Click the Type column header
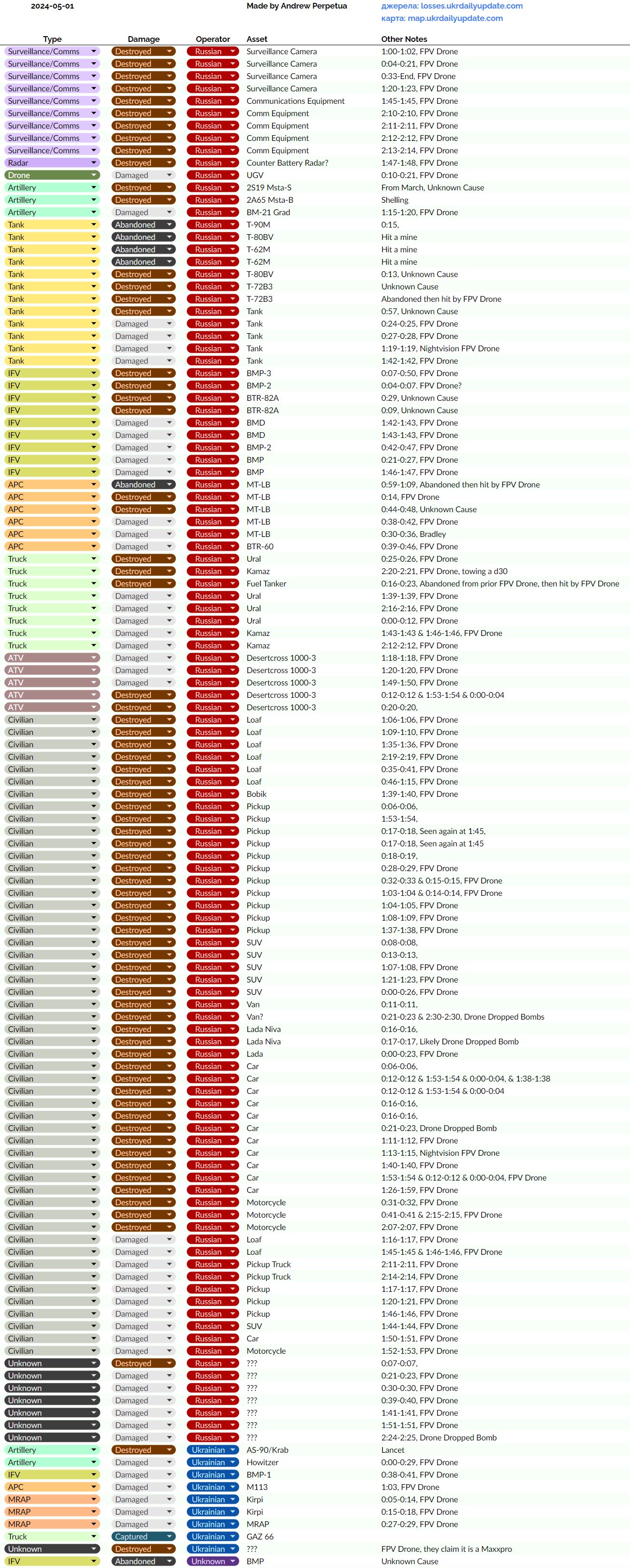Viewport: 630px width, 1568px height. pos(52,39)
